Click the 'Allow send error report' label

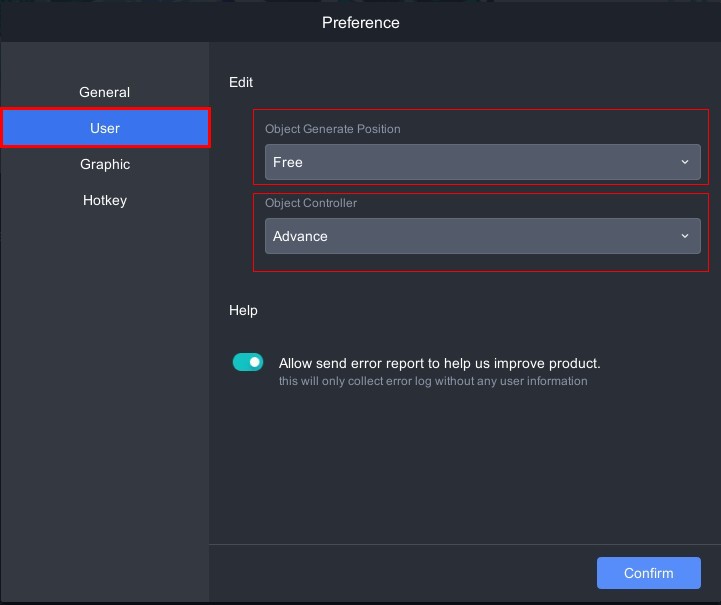pyautogui.click(x=439, y=363)
